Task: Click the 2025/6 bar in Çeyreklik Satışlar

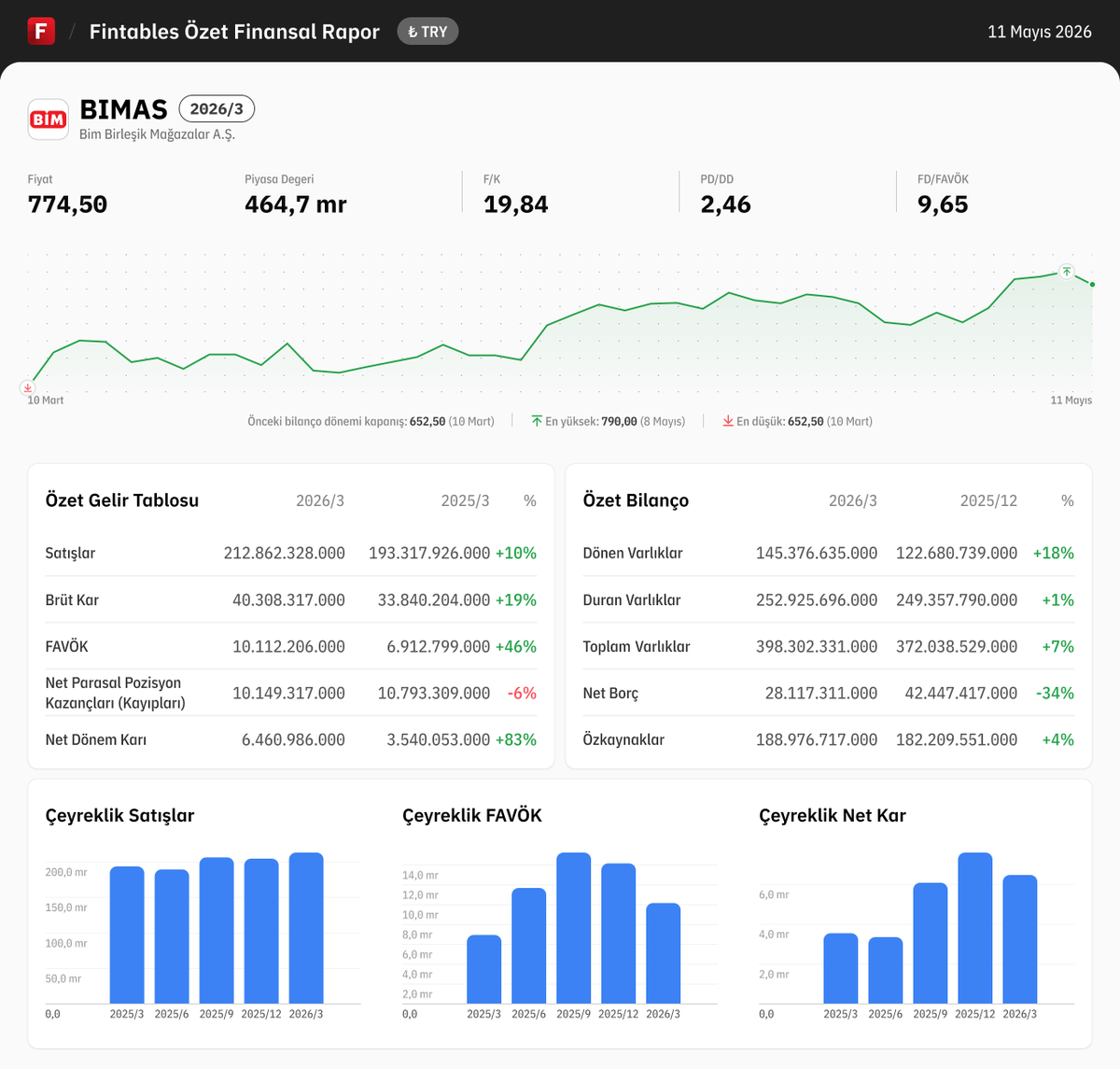Action: click(x=172, y=936)
